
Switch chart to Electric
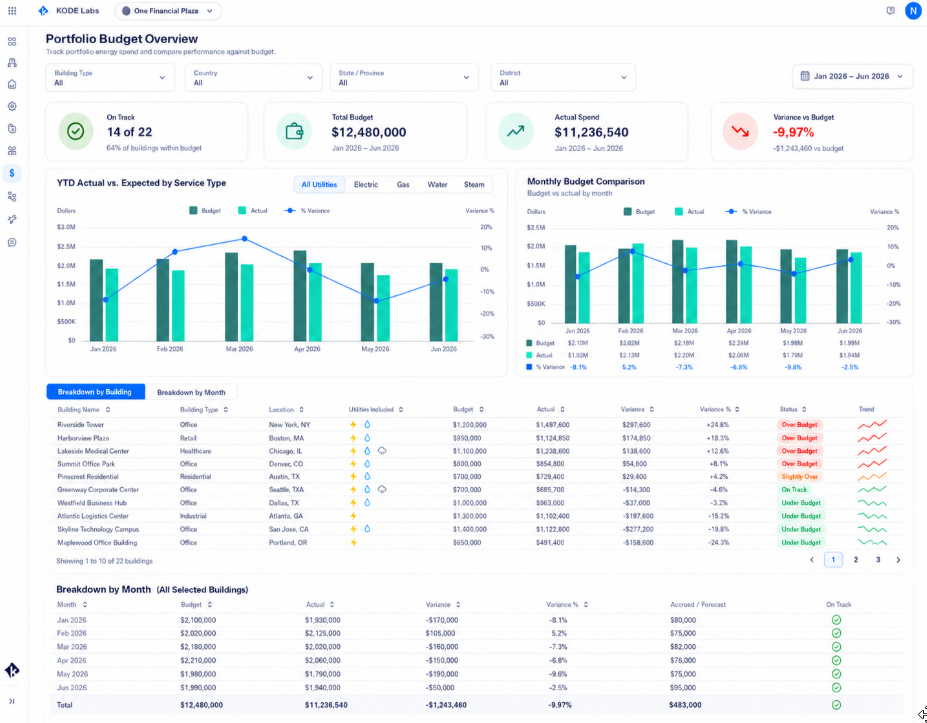click(x=366, y=184)
